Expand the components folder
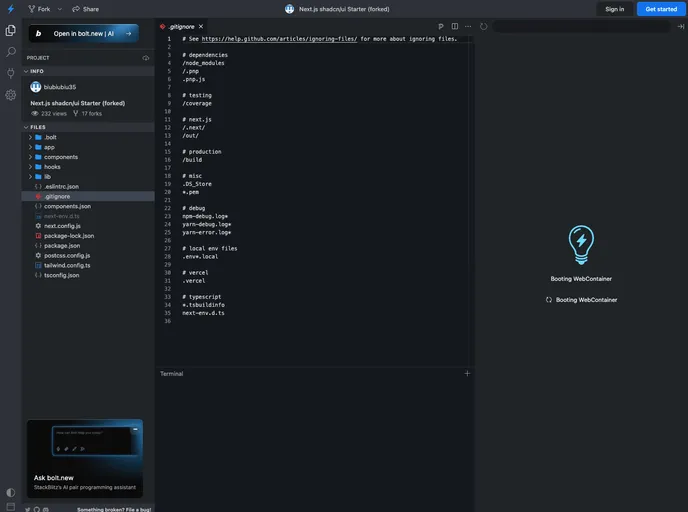 point(88,157)
